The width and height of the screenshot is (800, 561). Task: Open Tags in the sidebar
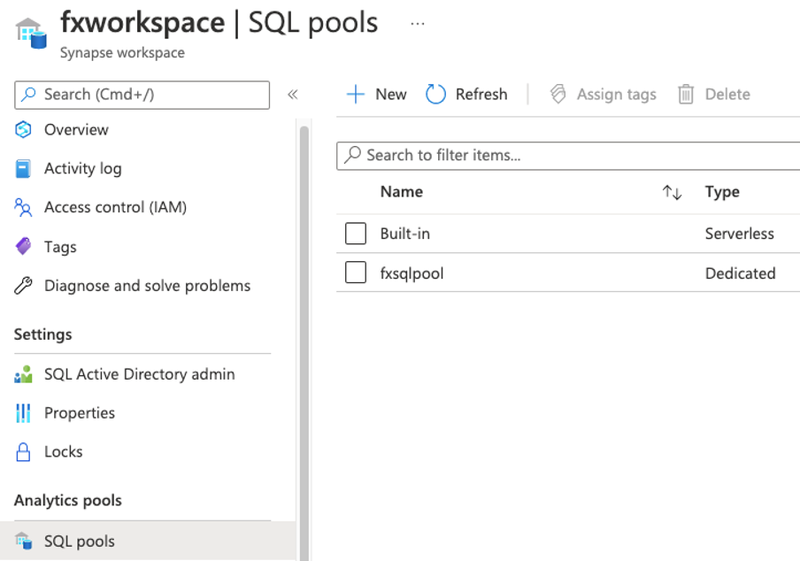pos(60,247)
